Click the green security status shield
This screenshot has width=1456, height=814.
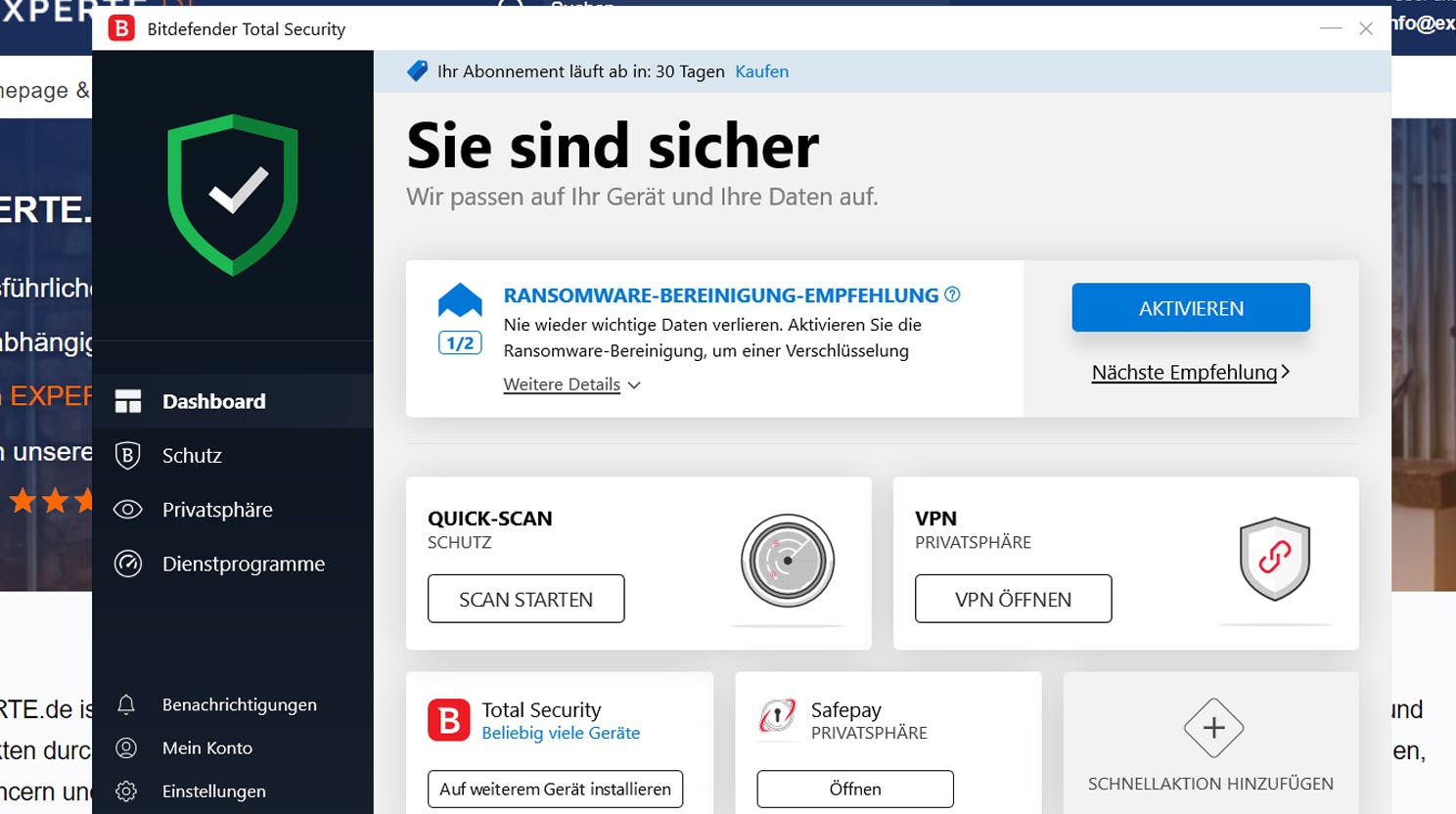[233, 195]
